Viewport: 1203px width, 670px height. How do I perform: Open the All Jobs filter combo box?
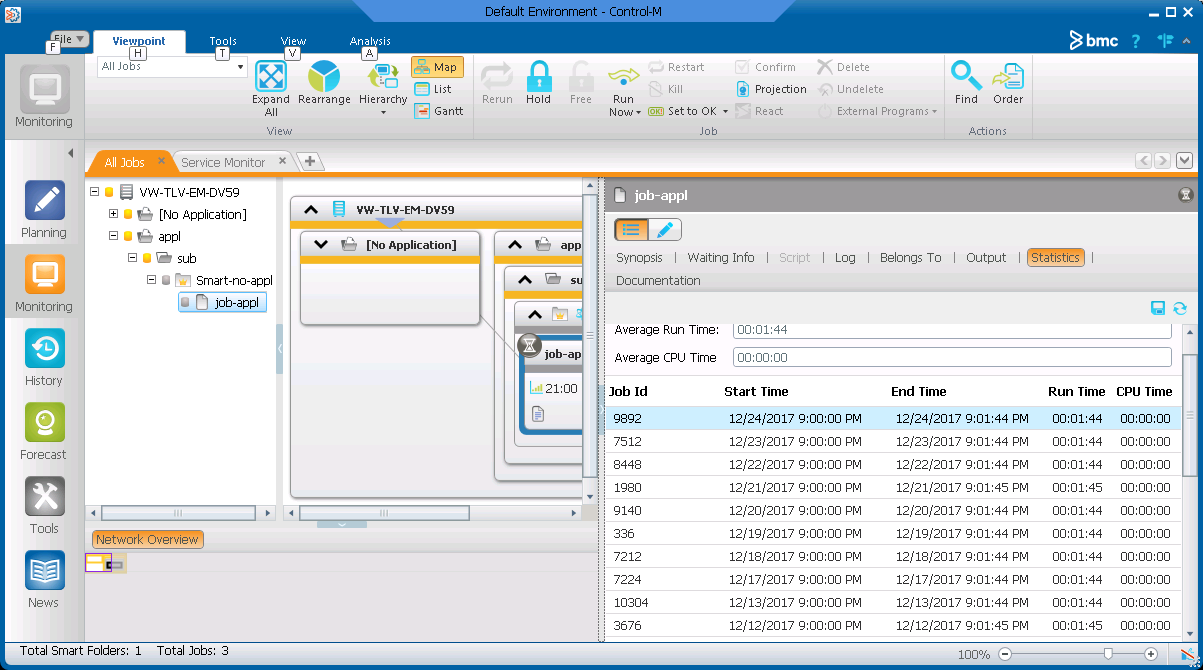[172, 66]
